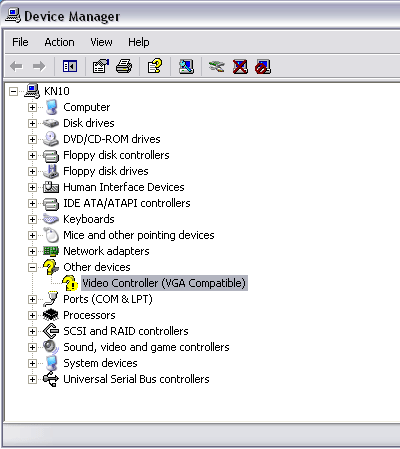The image size is (400, 449).
Task: Open Properties from the toolbar icon
Action: tap(101, 66)
